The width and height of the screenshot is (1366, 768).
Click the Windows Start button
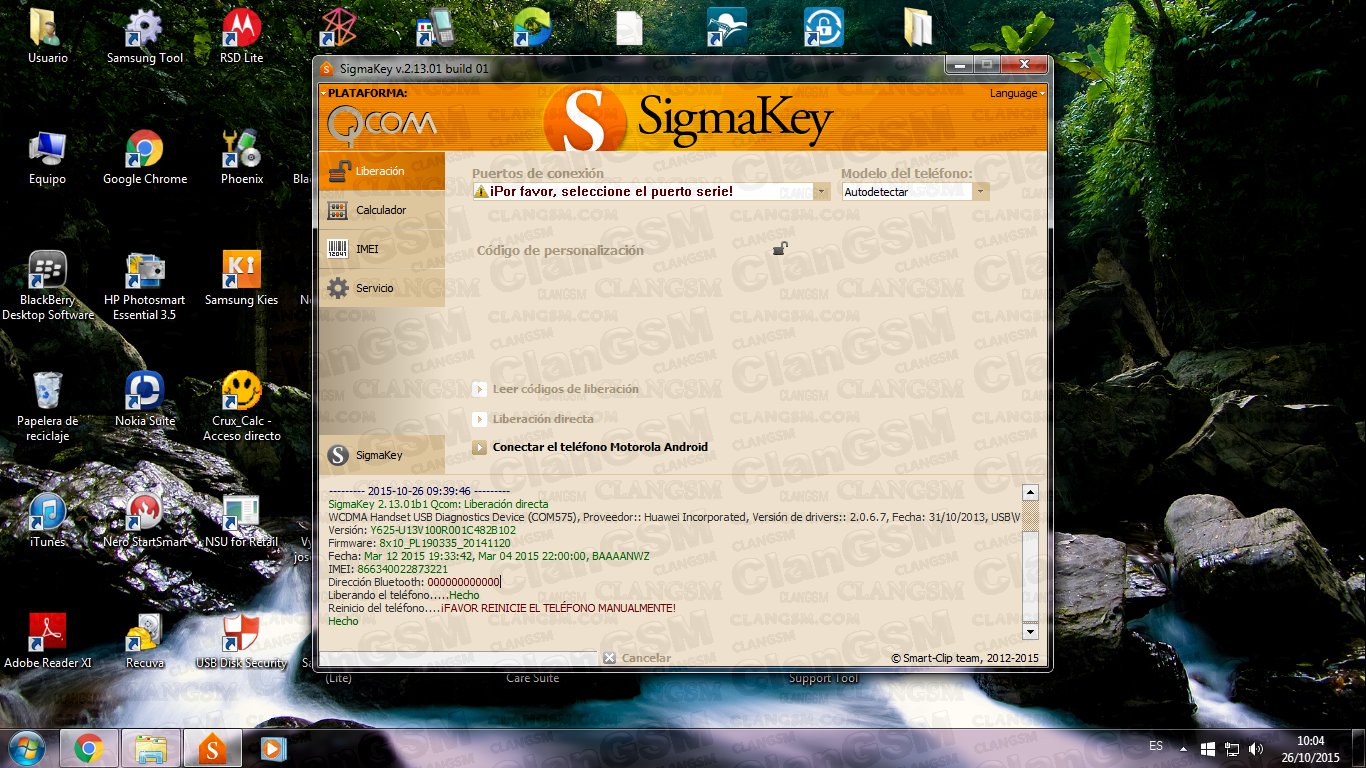pos(27,748)
